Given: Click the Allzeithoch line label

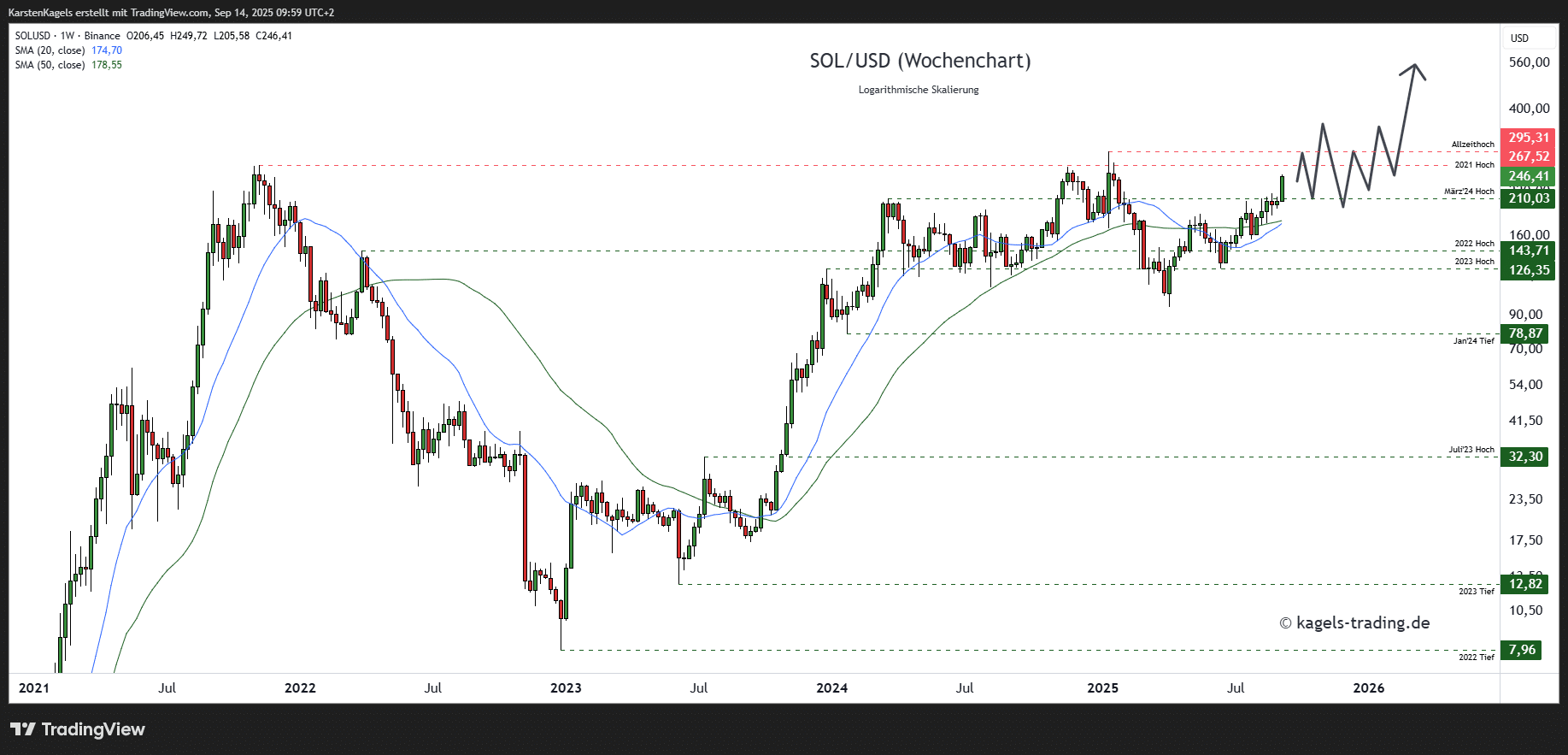Looking at the screenshot, I should point(1472,145).
